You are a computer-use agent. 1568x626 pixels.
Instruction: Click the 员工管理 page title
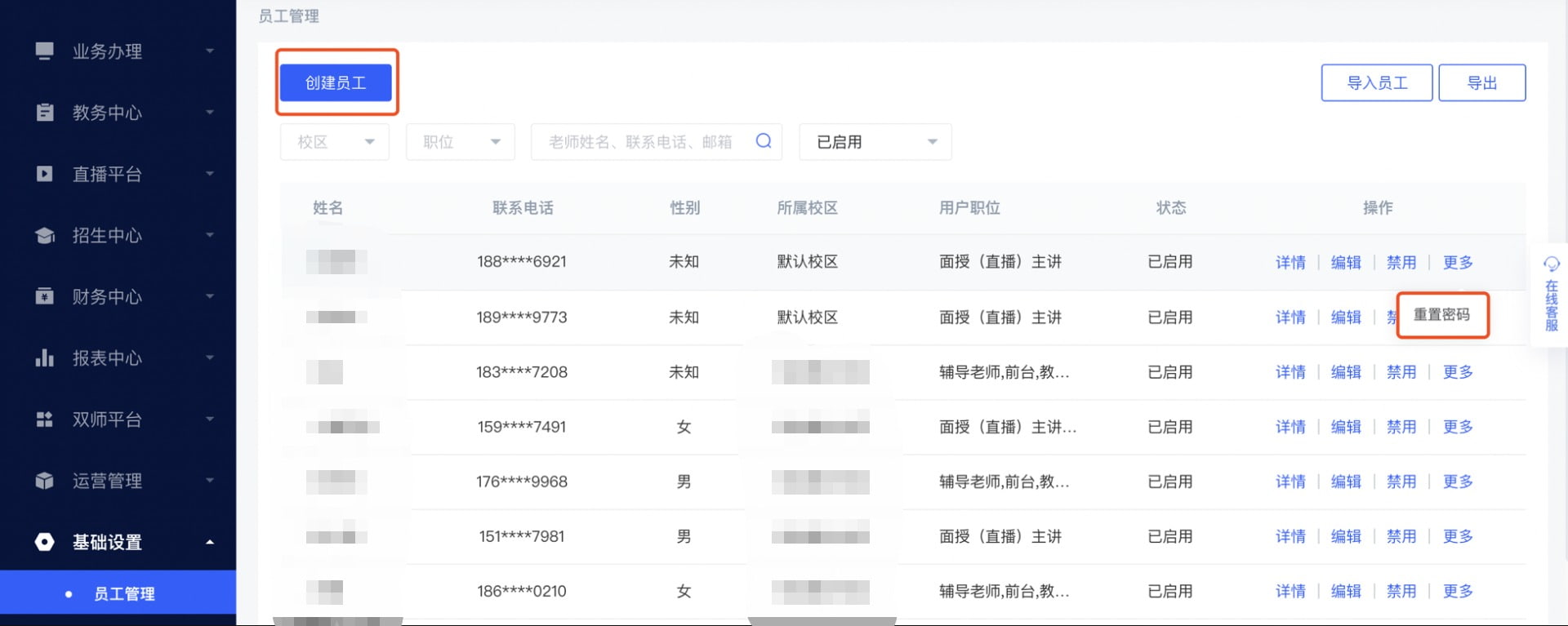point(288,16)
